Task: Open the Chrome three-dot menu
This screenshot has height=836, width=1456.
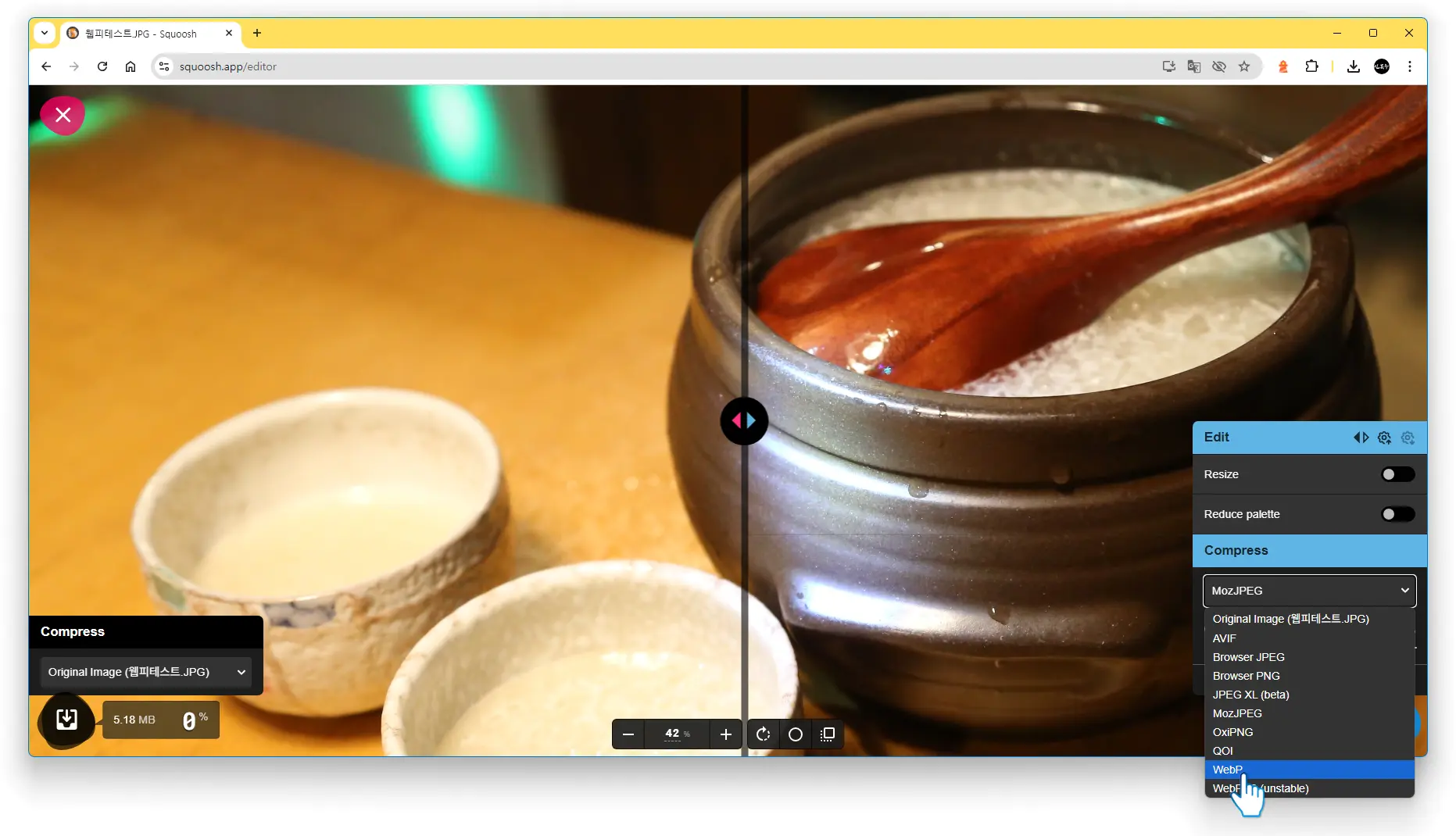Action: (x=1410, y=66)
